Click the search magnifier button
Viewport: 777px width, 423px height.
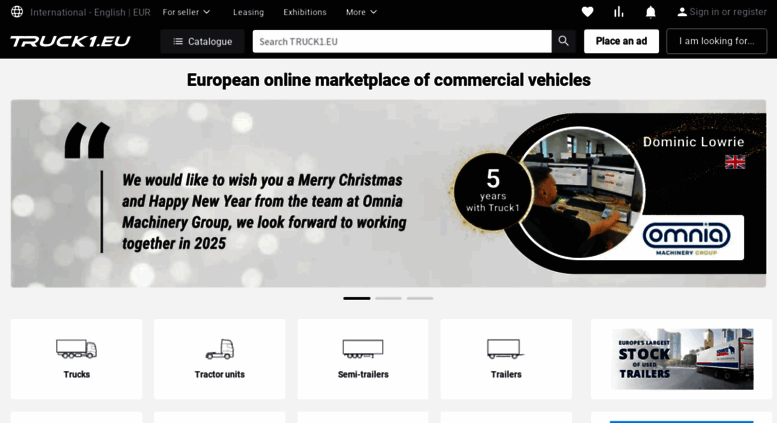pyautogui.click(x=563, y=41)
